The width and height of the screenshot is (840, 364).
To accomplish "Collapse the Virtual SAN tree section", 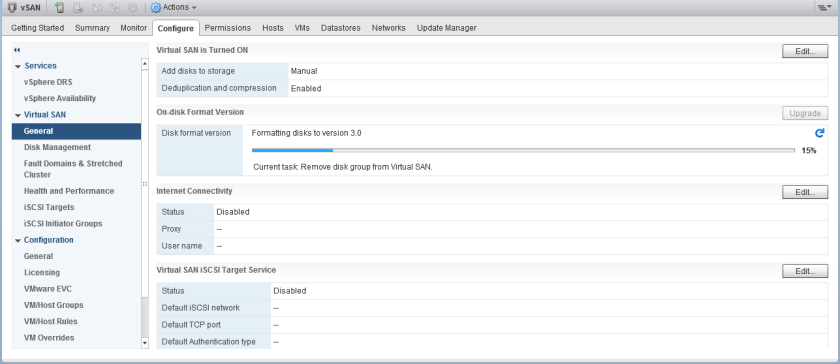I will [x=18, y=115].
